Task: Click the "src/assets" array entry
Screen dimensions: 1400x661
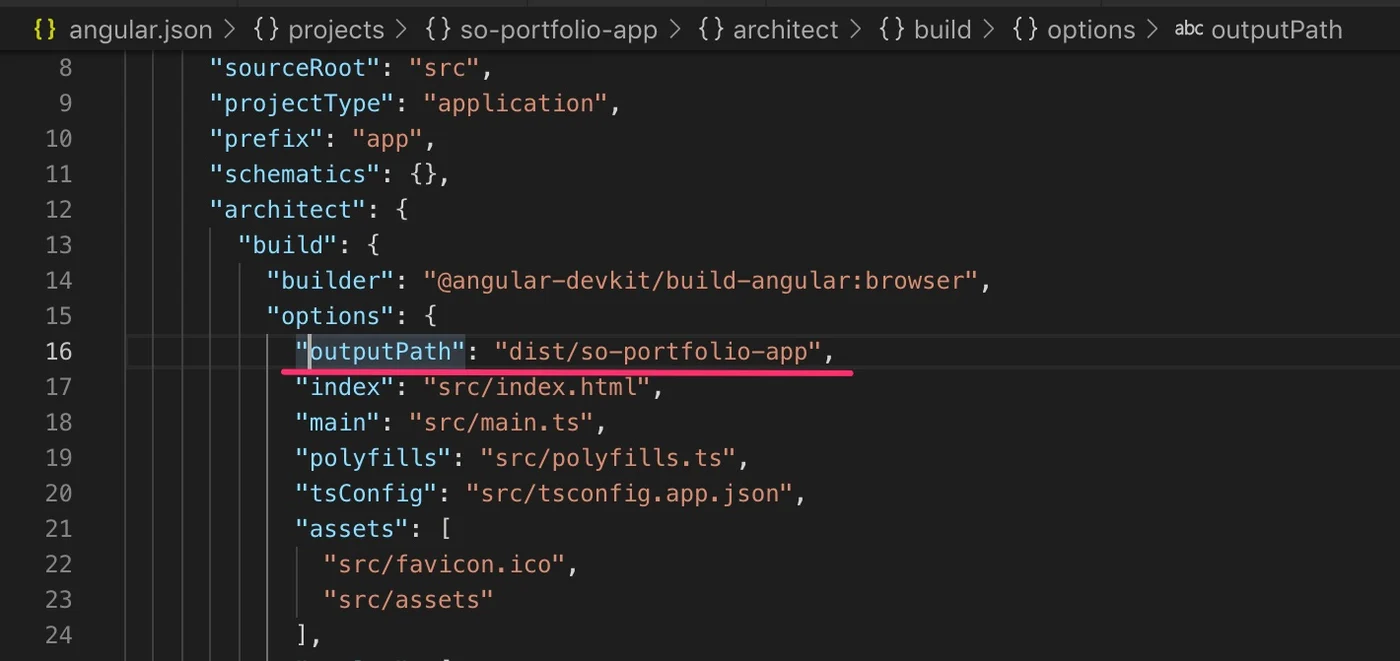Action: [x=409, y=599]
